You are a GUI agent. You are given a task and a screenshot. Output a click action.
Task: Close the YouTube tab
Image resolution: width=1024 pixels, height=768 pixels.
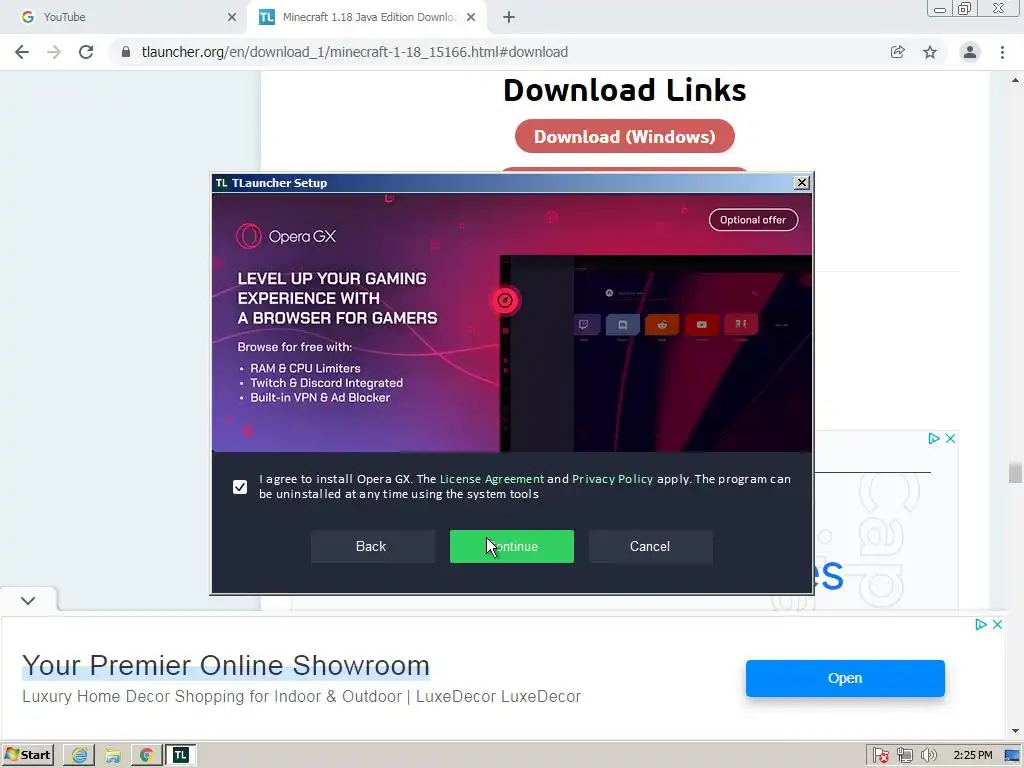click(x=232, y=17)
